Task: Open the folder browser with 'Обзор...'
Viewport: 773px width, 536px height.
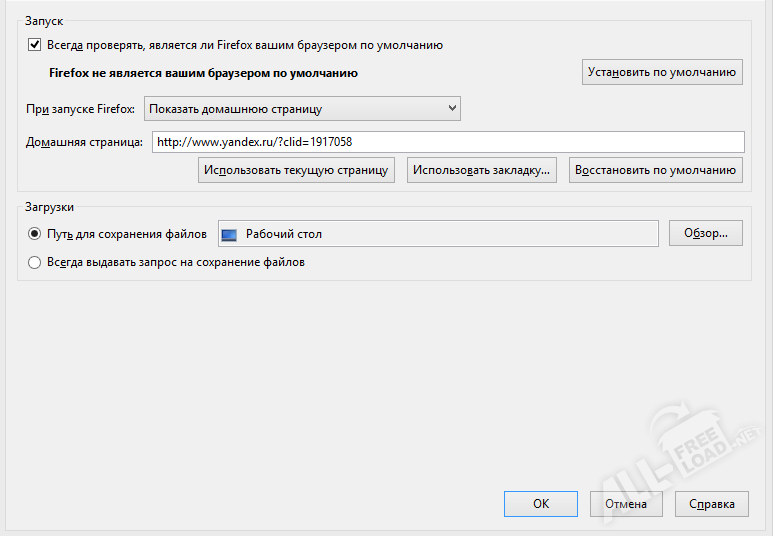Action: click(x=706, y=234)
